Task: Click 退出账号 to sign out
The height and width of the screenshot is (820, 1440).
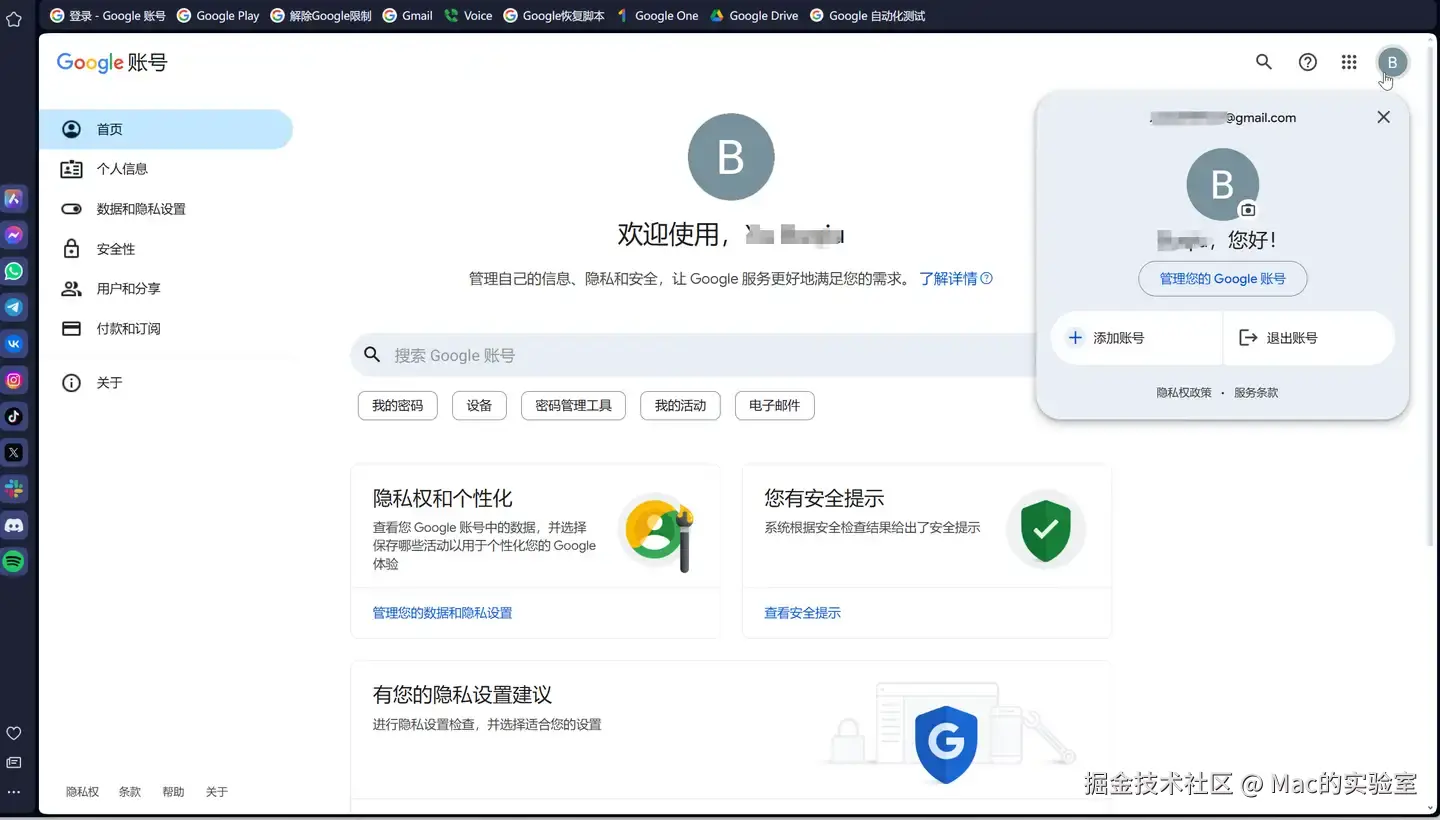Action: click(x=1309, y=338)
